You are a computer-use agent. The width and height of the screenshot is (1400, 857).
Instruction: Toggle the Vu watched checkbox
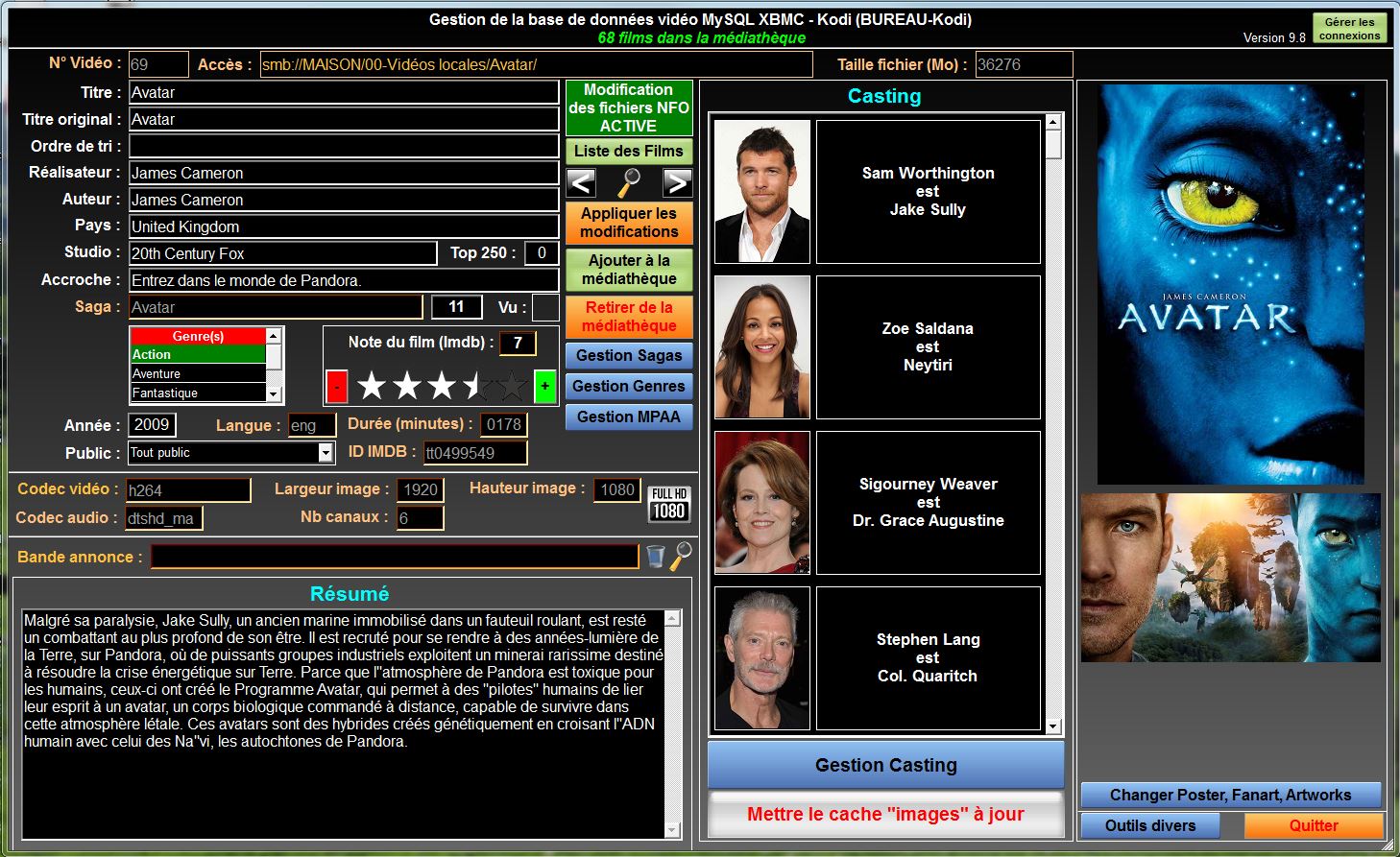pos(545,307)
